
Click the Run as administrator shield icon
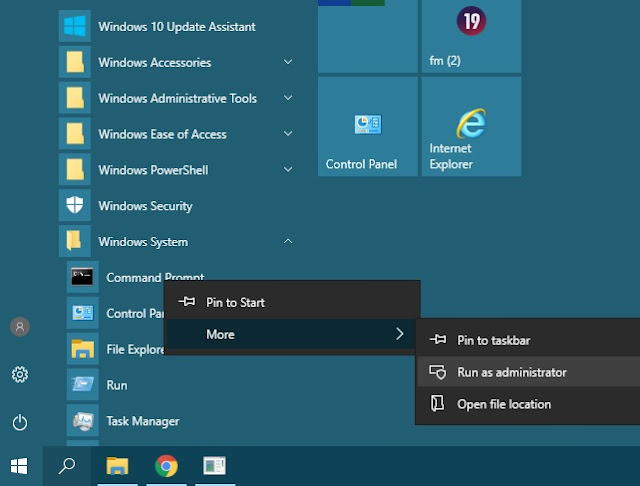pos(438,372)
